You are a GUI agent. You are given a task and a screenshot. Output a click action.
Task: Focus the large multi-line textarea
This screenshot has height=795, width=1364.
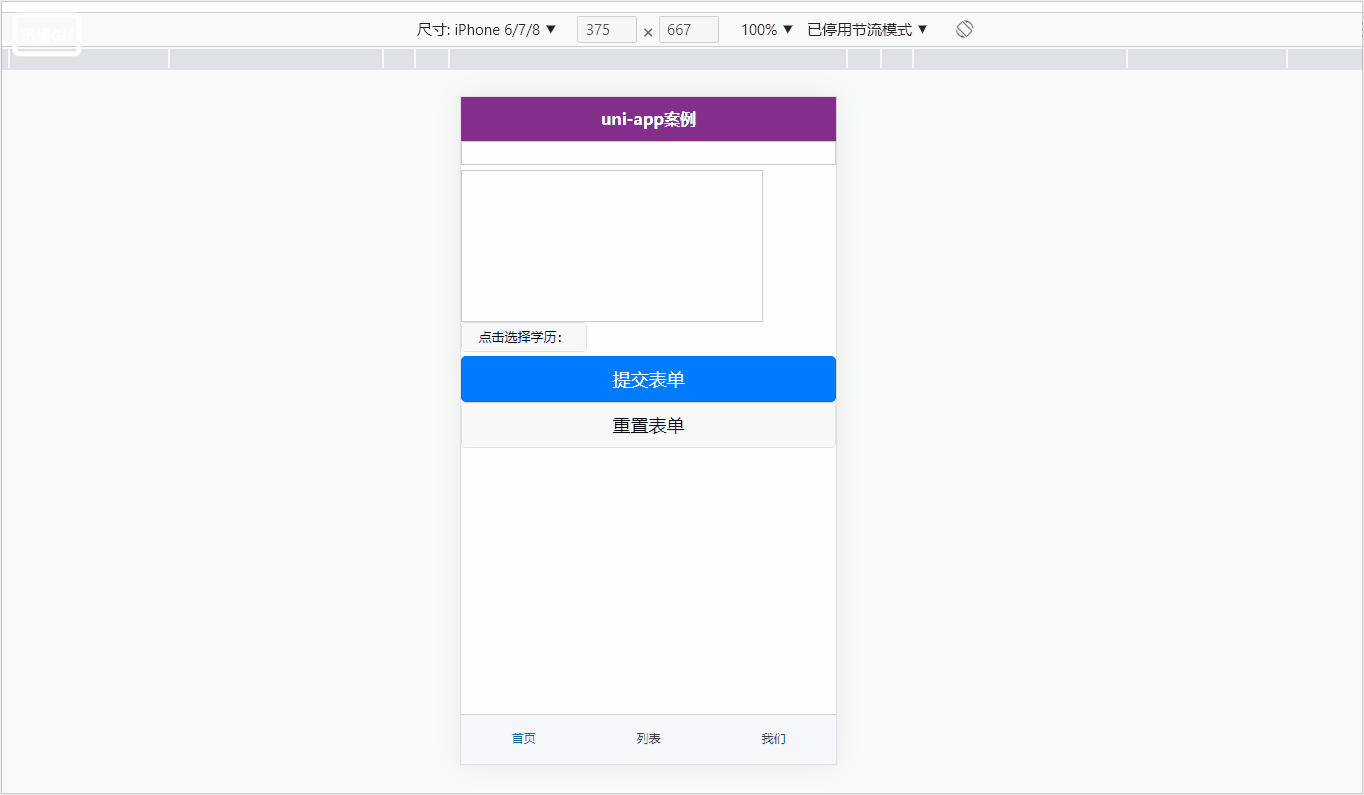click(x=612, y=246)
